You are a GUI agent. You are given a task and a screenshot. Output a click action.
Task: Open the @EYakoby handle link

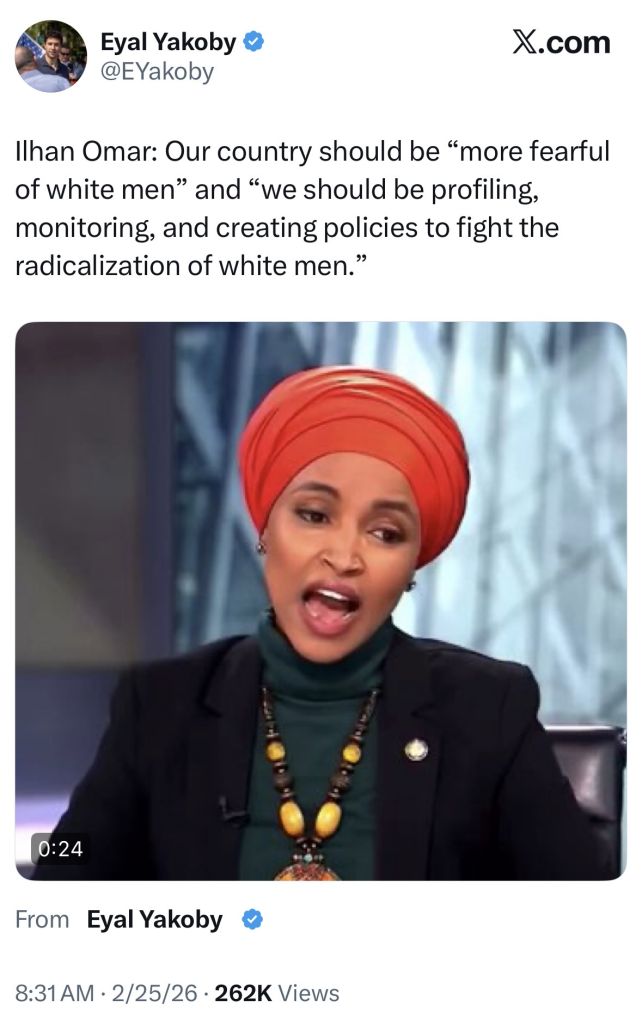pyautogui.click(x=157, y=72)
